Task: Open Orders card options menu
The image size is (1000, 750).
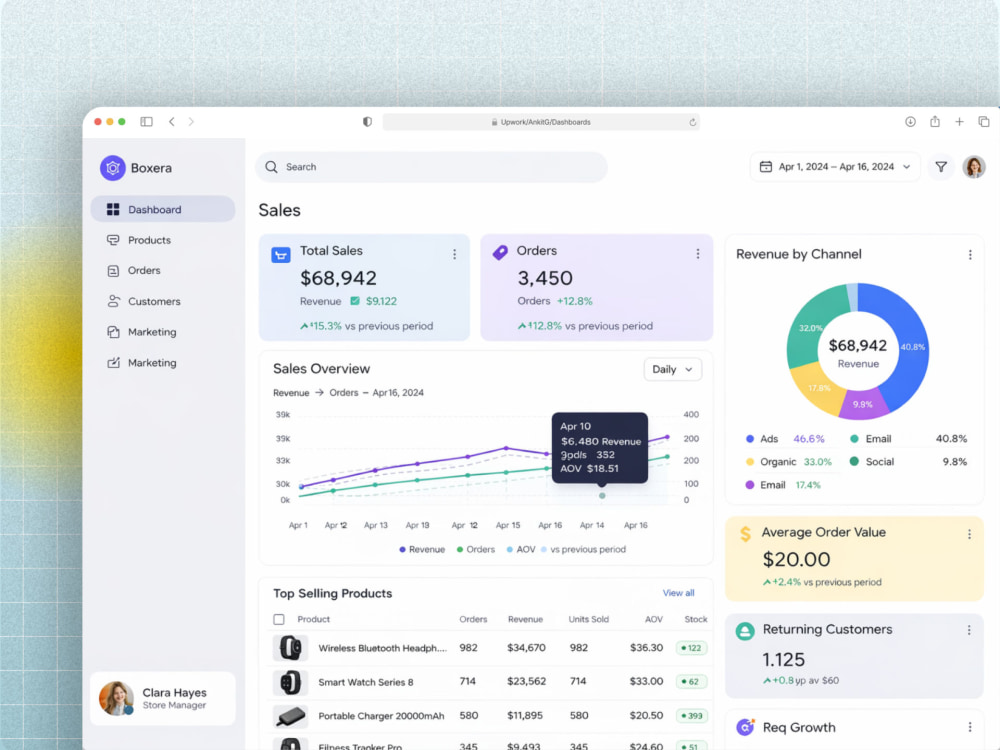Action: pyautogui.click(x=698, y=254)
